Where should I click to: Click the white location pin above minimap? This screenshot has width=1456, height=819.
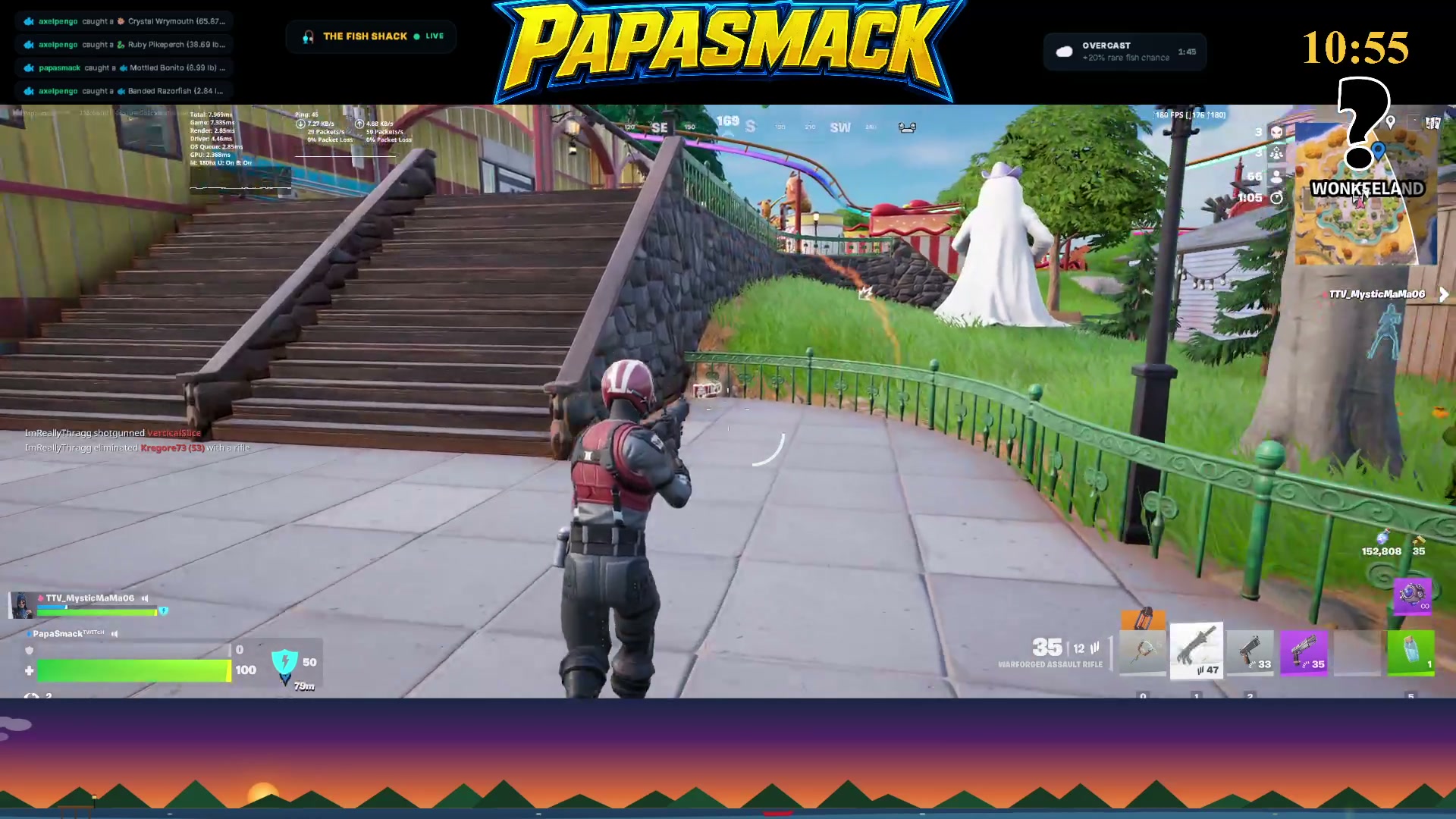pos(1391,121)
